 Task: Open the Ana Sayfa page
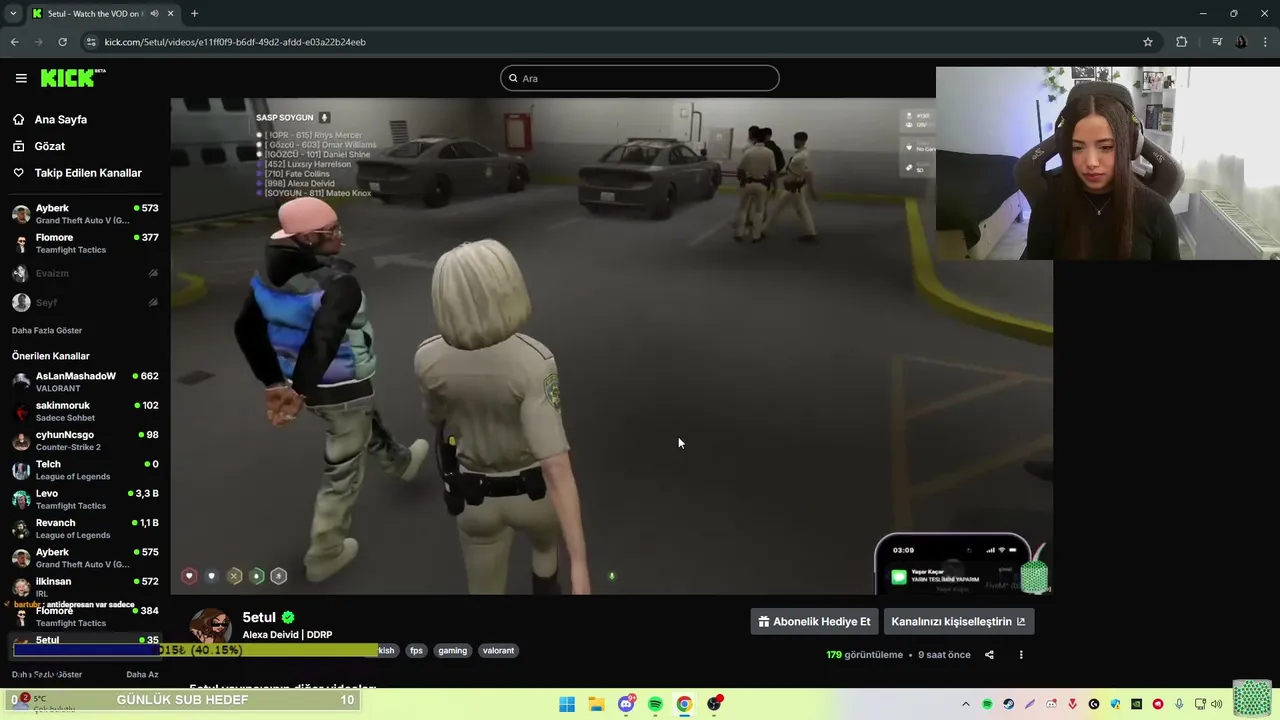(x=61, y=119)
